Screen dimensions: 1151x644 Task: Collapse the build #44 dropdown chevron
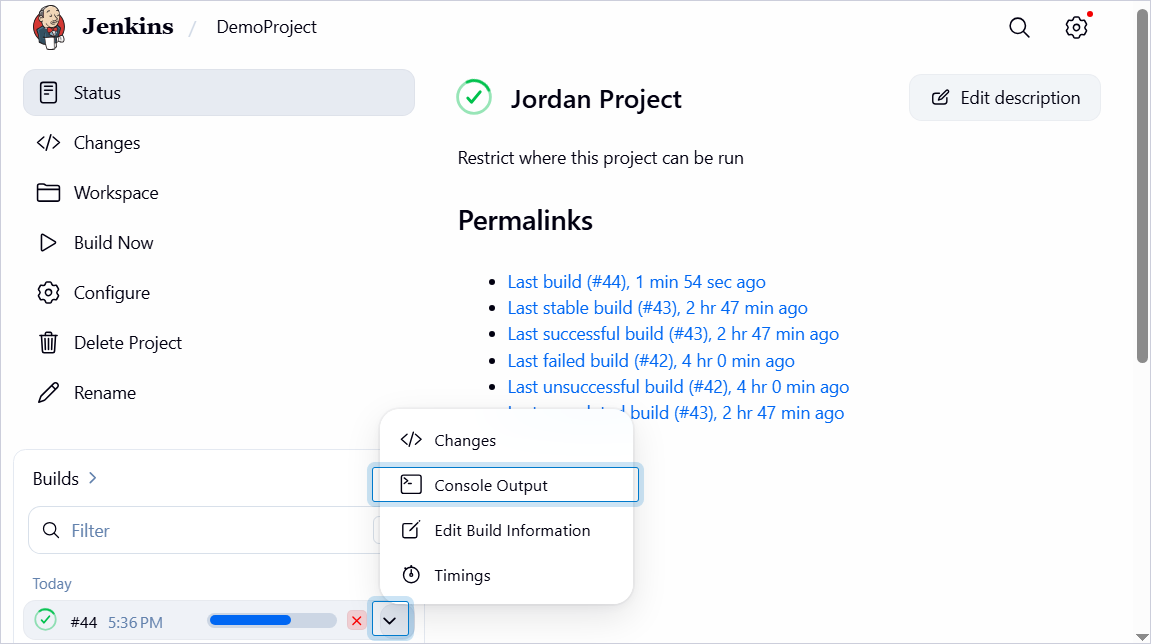tap(390, 621)
